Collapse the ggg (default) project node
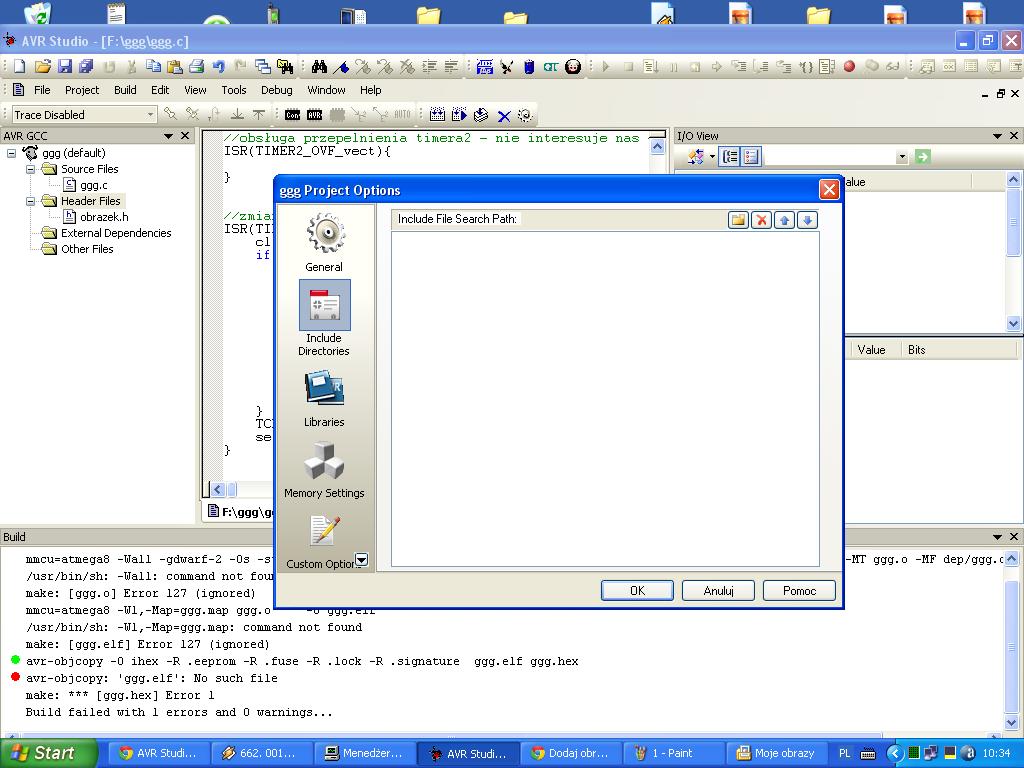This screenshot has height=768, width=1024. [11, 153]
